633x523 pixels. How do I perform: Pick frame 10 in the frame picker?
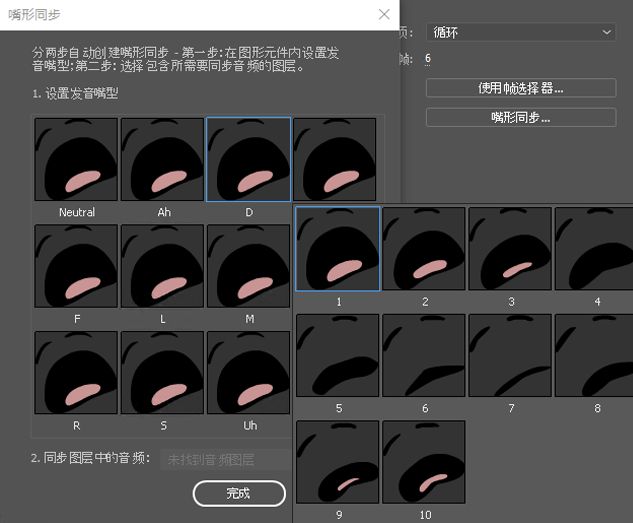424,462
